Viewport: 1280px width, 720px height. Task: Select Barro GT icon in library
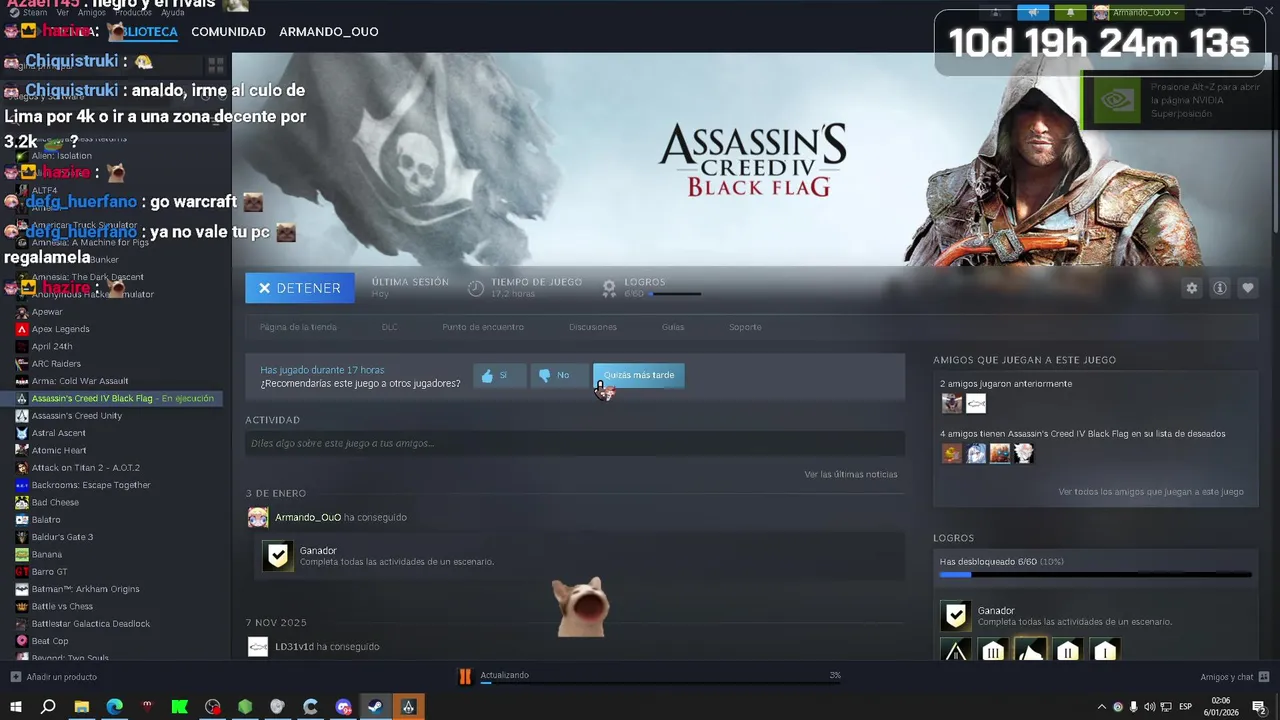pyautogui.click(x=22, y=572)
